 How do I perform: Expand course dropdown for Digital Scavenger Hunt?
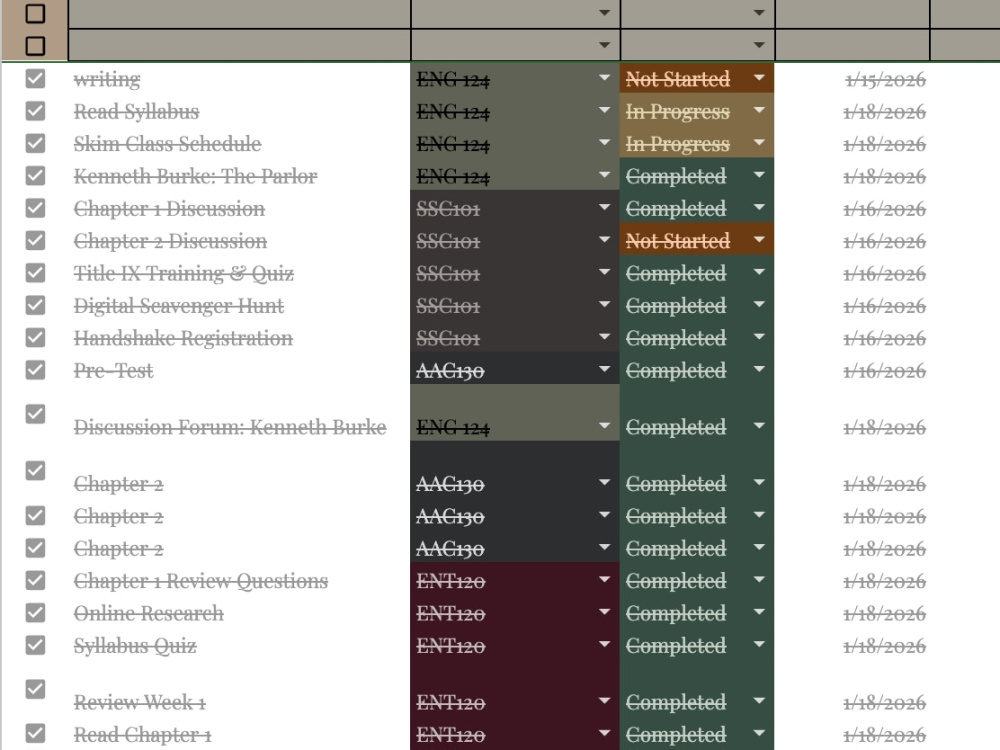point(604,304)
